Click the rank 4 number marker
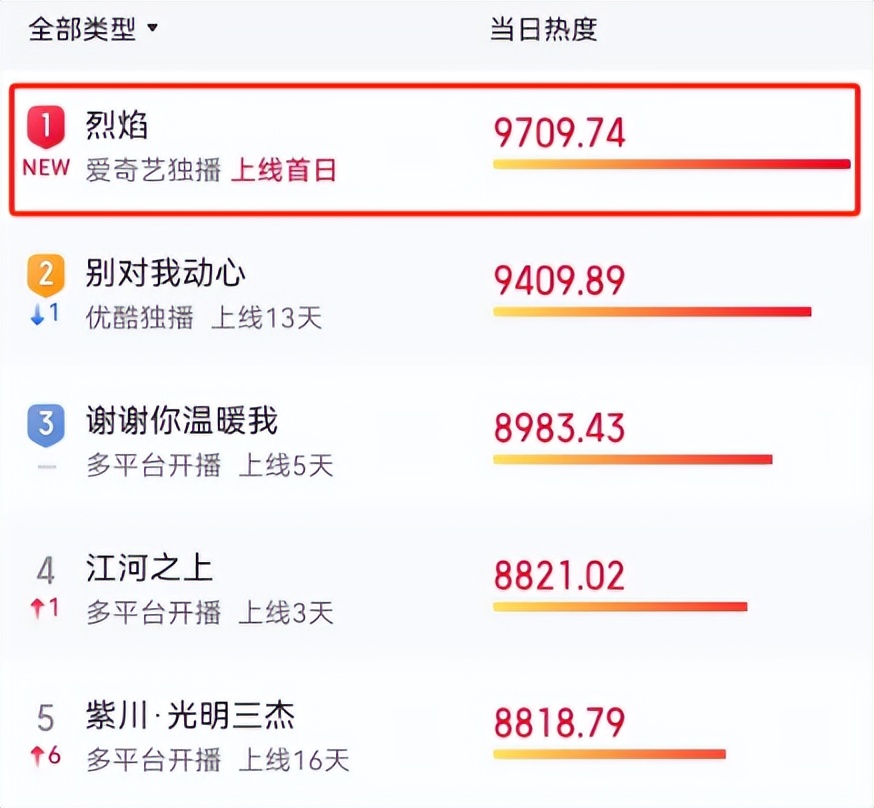The height and width of the screenshot is (808, 874). click(46, 571)
